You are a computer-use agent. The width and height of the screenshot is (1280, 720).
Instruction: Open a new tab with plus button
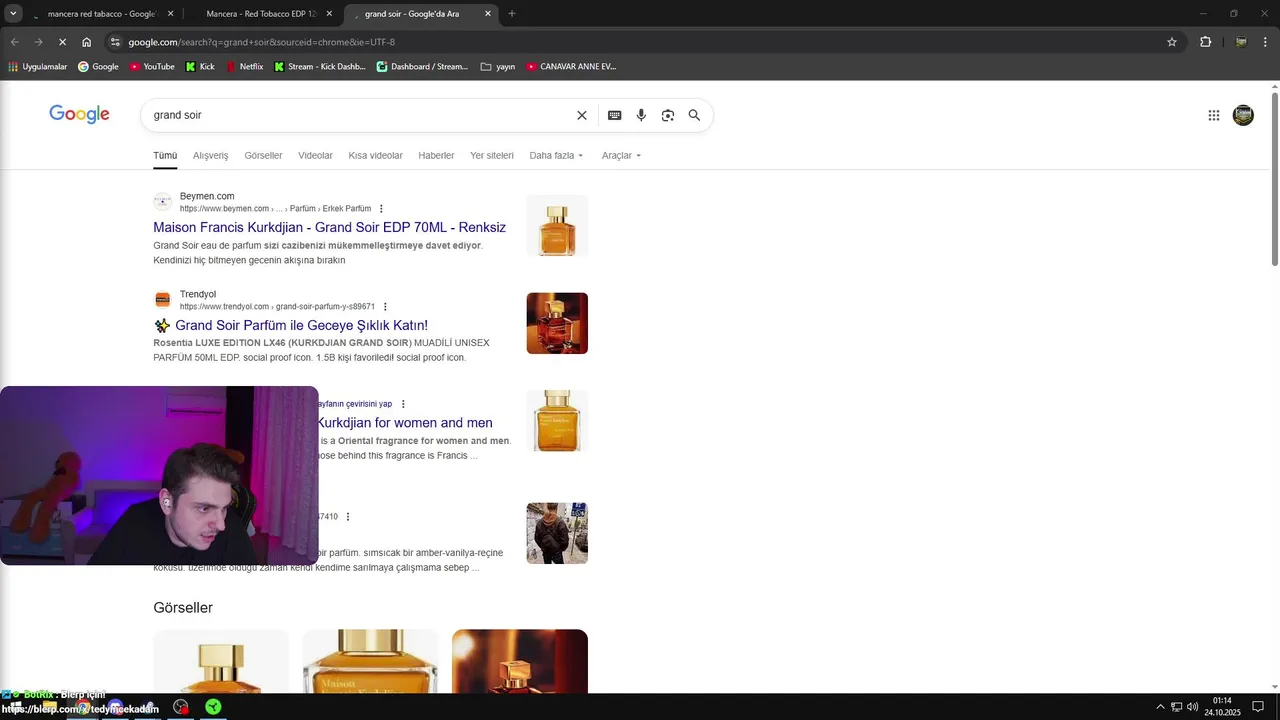coord(512,14)
